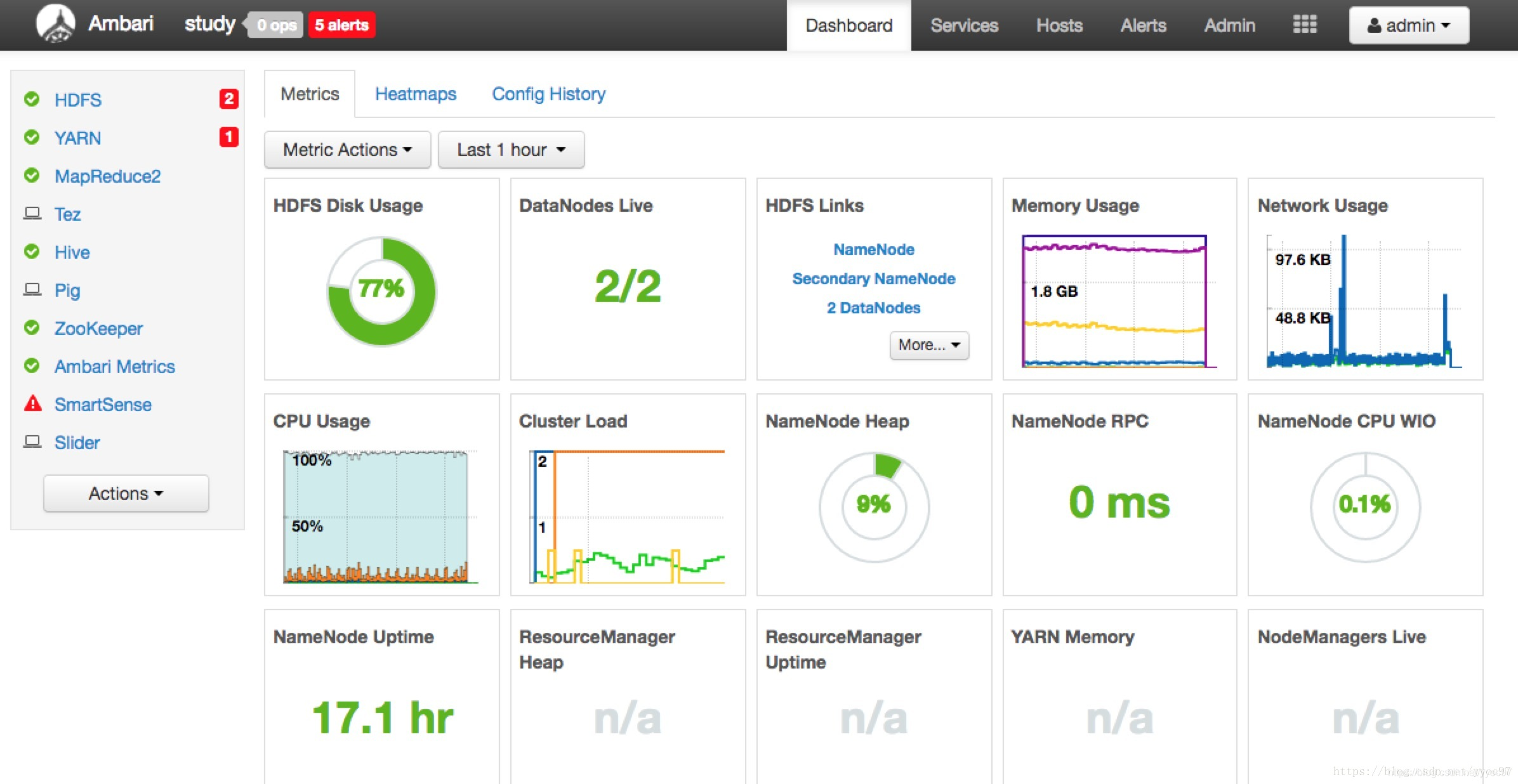This screenshot has width=1518, height=784.
Task: Click the Tez client laptop icon
Action: click(x=32, y=213)
